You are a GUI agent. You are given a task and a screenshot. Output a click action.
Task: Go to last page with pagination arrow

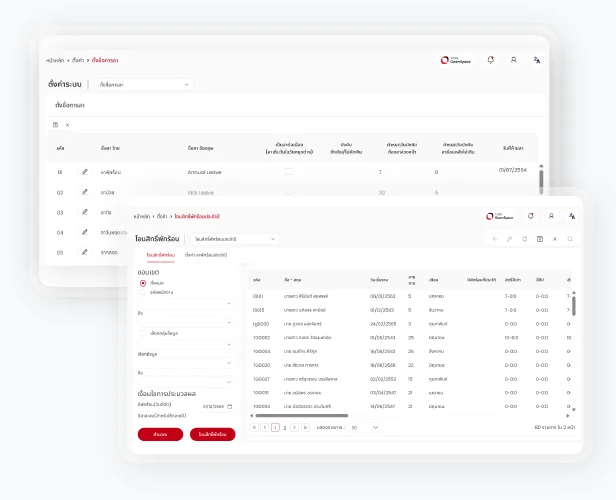[x=305, y=427]
